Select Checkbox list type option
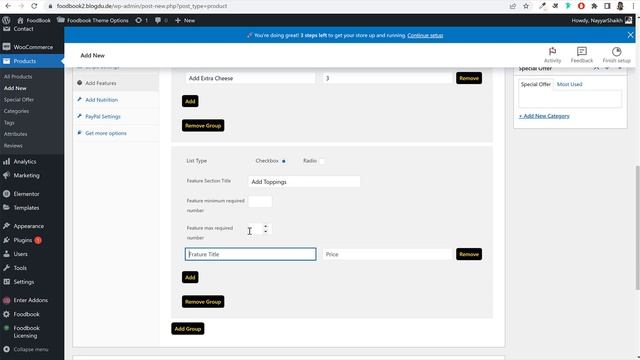 pos(284,161)
